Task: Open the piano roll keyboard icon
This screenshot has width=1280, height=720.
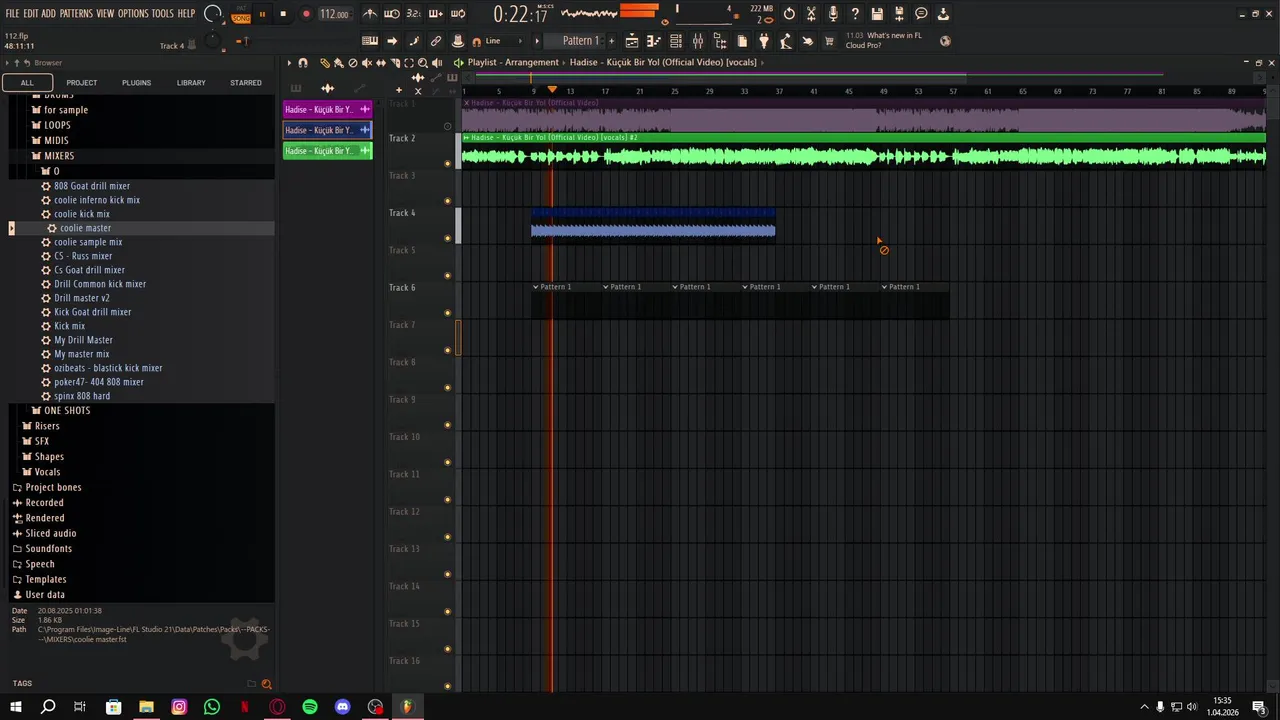Action: [x=654, y=41]
